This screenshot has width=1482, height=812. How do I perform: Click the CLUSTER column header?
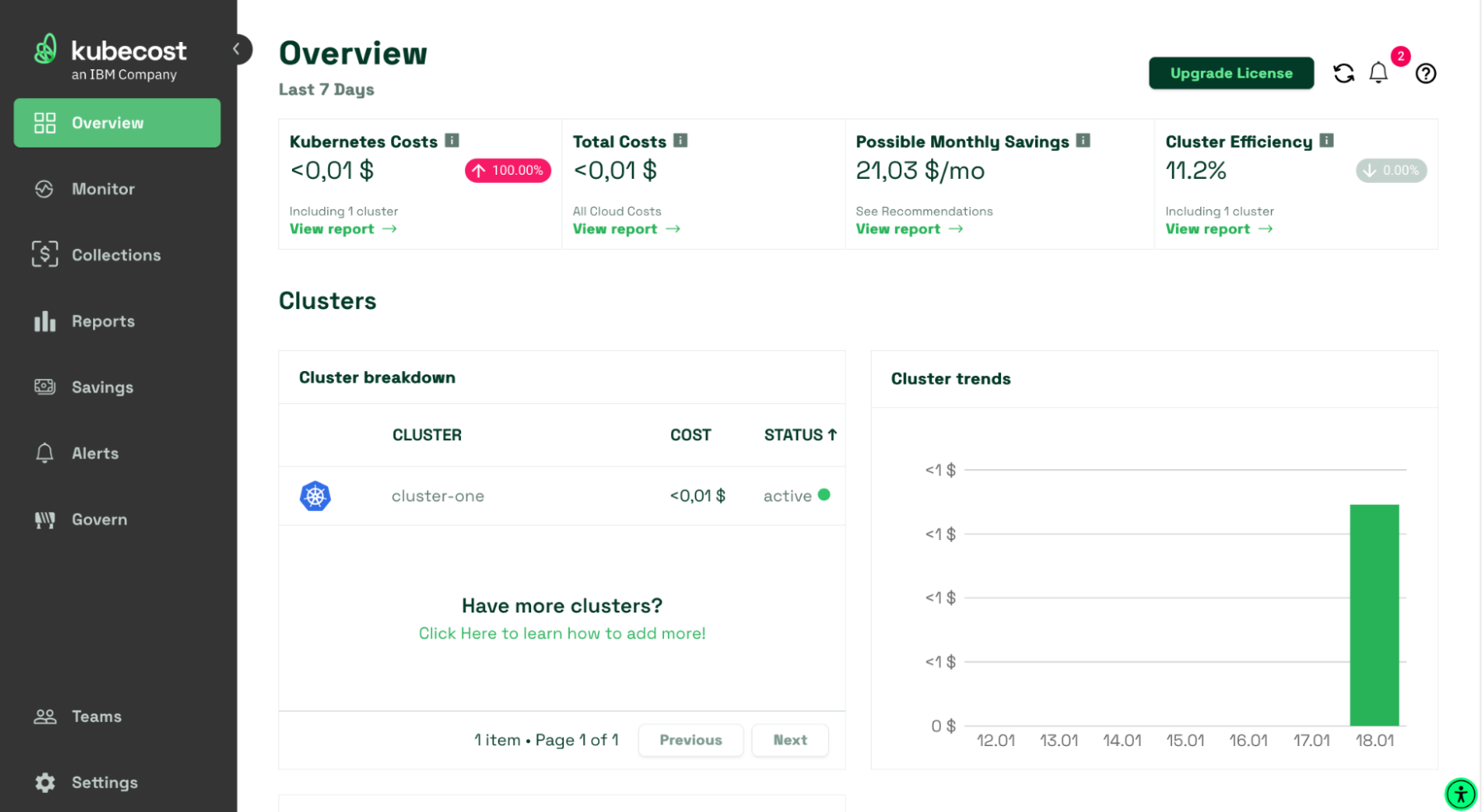[426, 434]
